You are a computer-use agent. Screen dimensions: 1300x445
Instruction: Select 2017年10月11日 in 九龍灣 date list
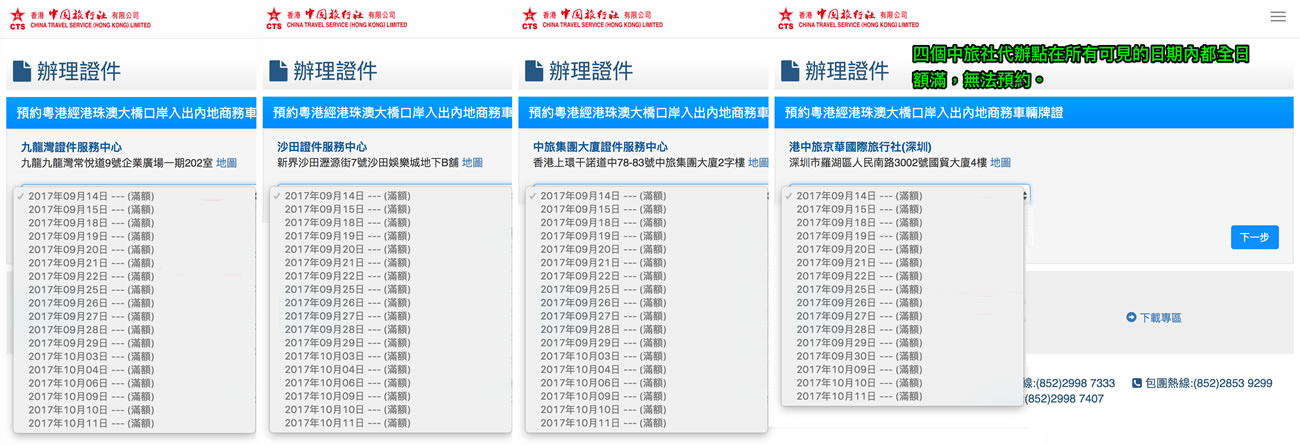pos(135,424)
